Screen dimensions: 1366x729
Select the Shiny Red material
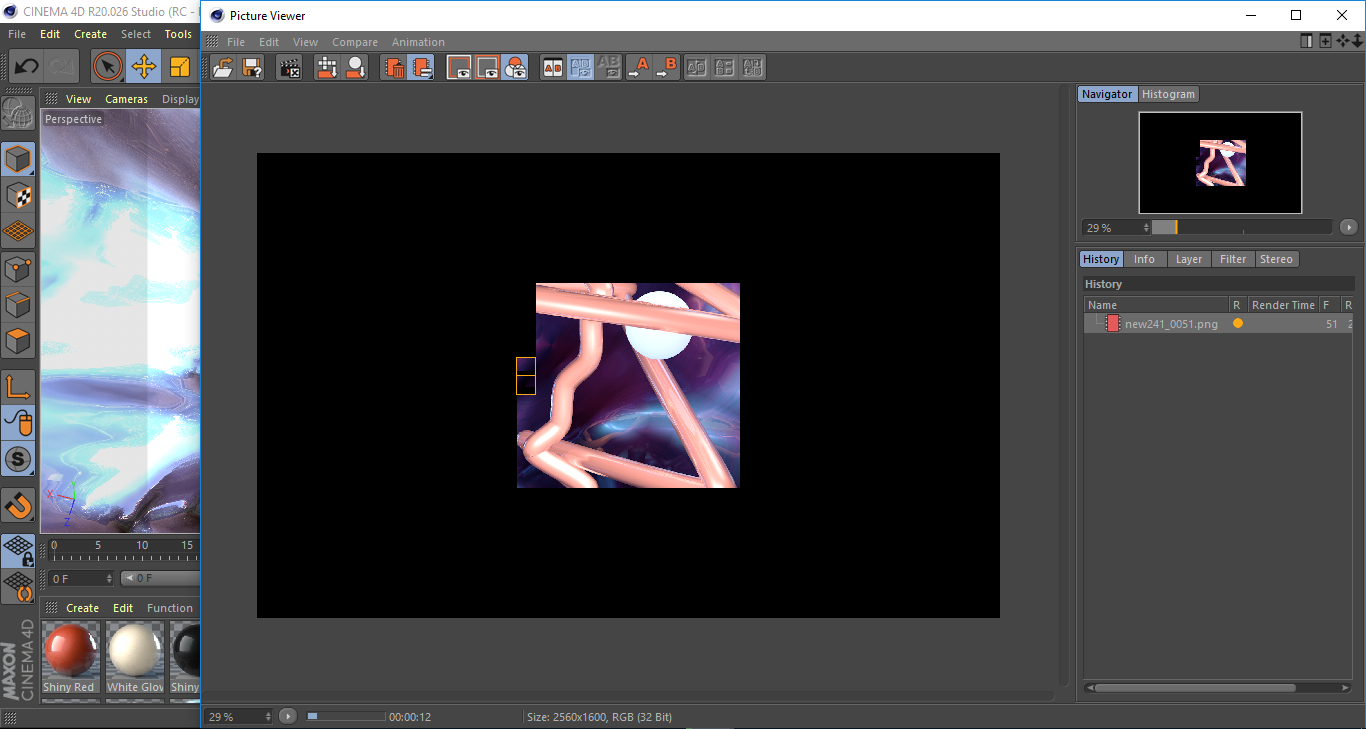70,657
